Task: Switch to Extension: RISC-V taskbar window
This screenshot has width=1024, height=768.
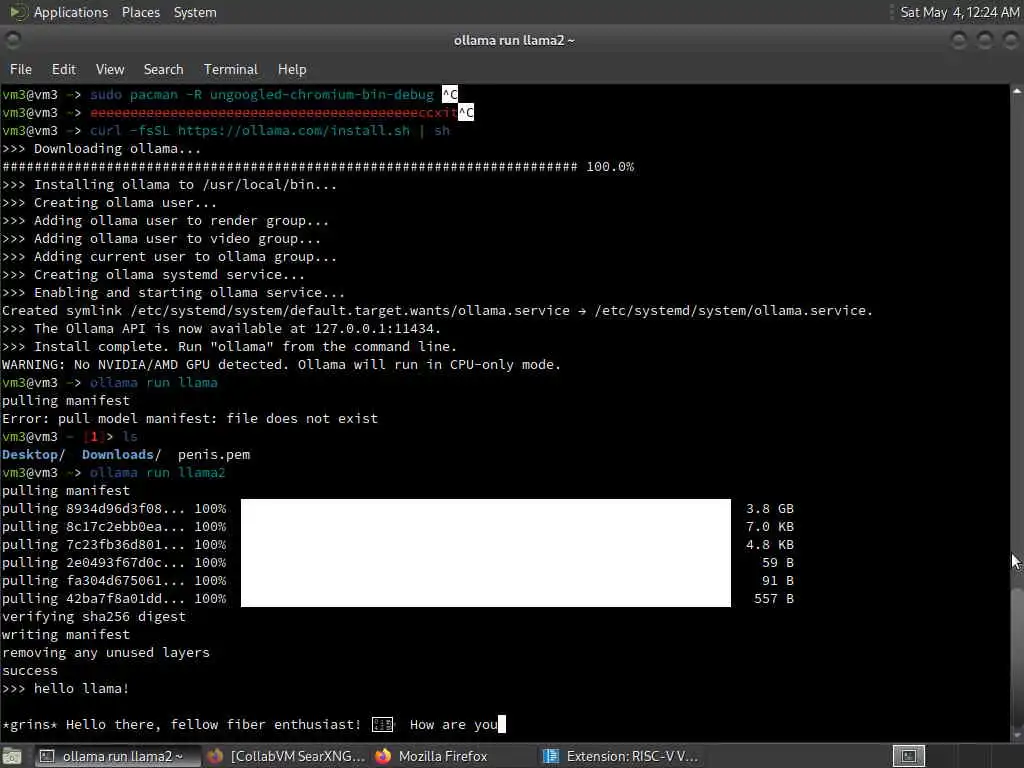Action: coord(622,756)
